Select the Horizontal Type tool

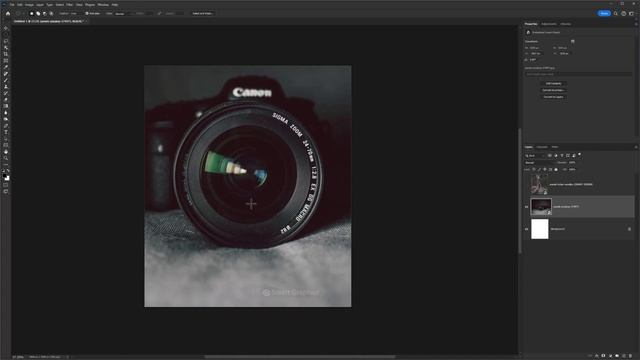[6, 132]
